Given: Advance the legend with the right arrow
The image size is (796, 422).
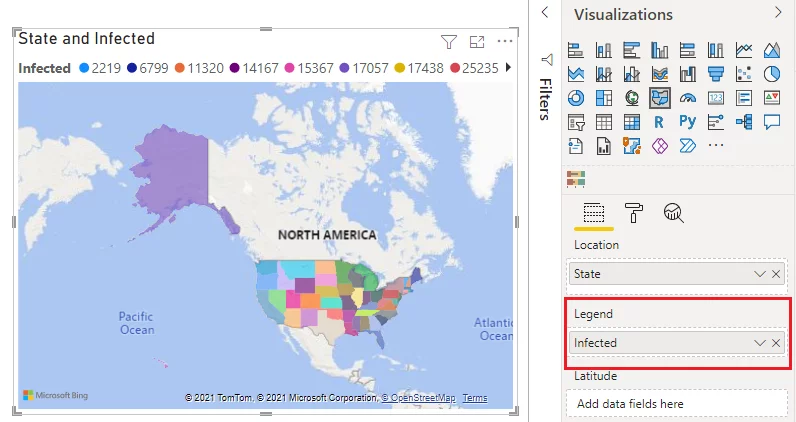Looking at the screenshot, I should point(508,67).
